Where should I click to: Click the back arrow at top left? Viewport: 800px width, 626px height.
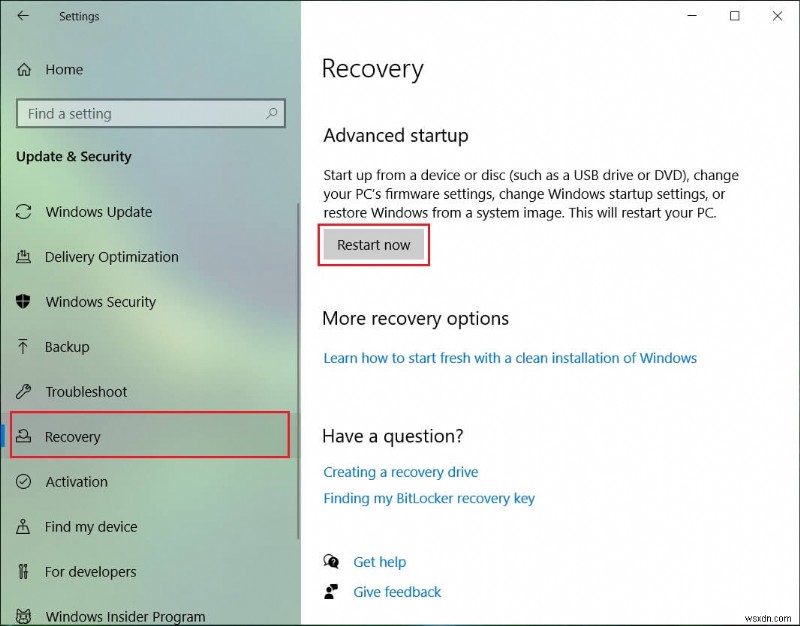(x=23, y=16)
